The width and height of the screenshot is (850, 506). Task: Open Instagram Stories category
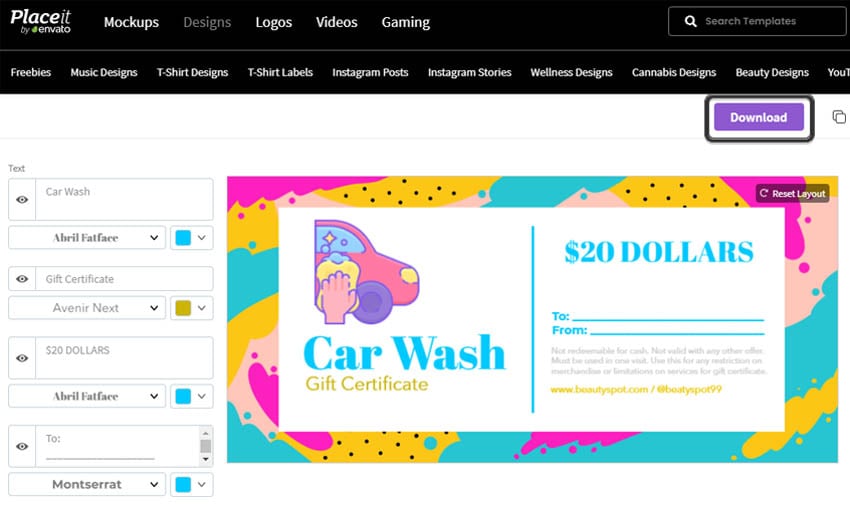(469, 72)
